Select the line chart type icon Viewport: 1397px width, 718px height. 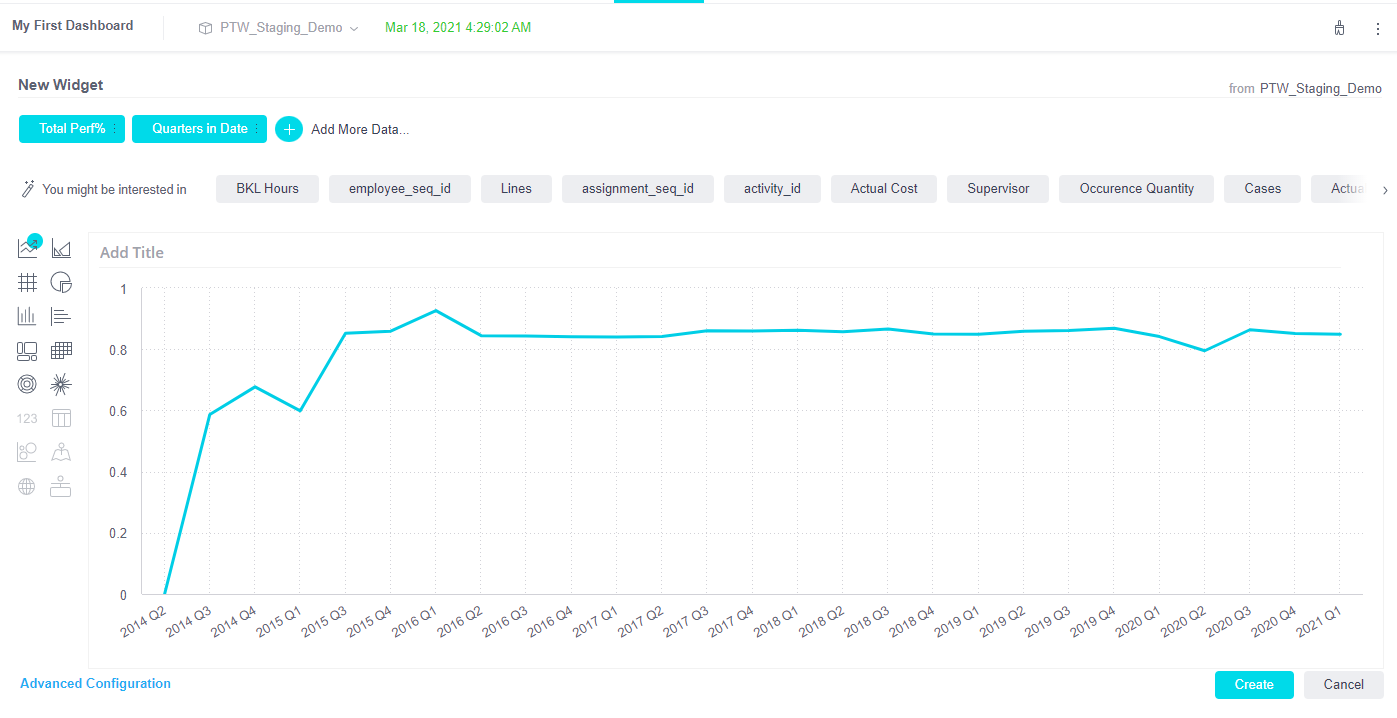(28, 248)
